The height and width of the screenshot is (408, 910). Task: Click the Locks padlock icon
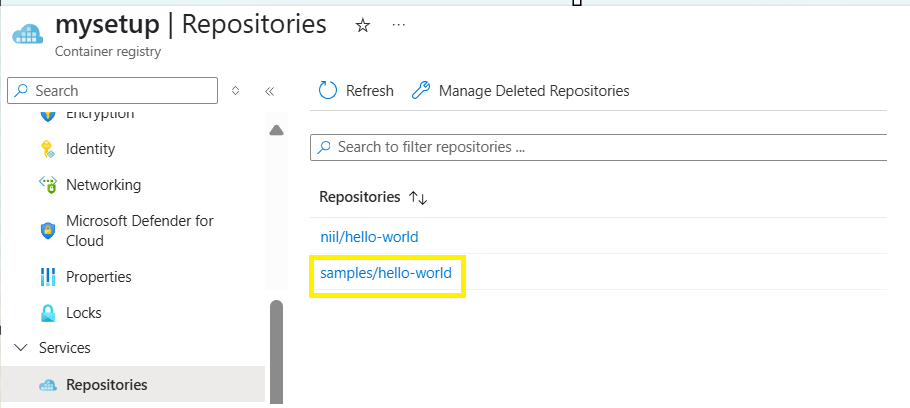[48, 313]
